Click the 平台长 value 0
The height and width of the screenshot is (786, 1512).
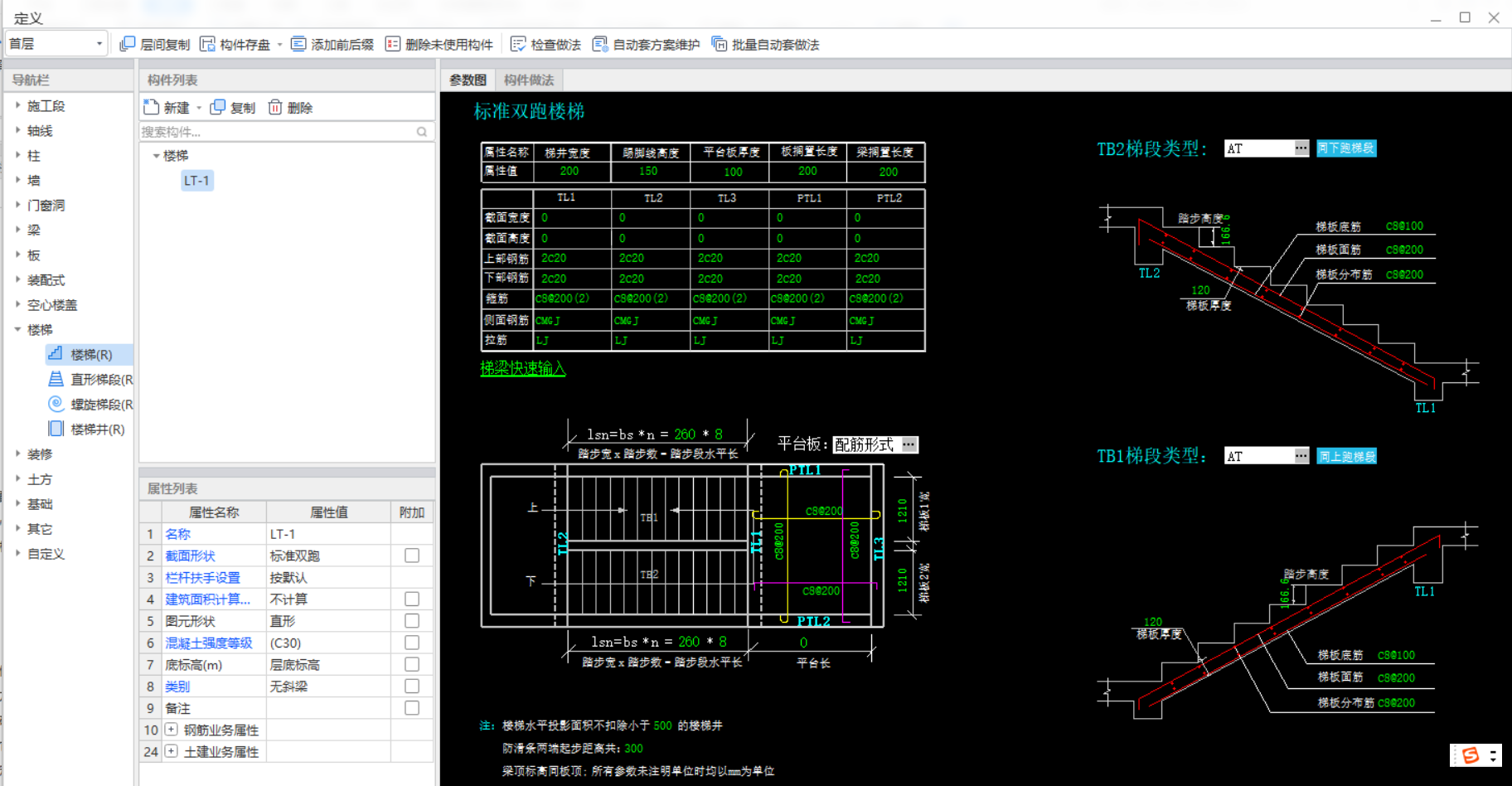tap(803, 643)
